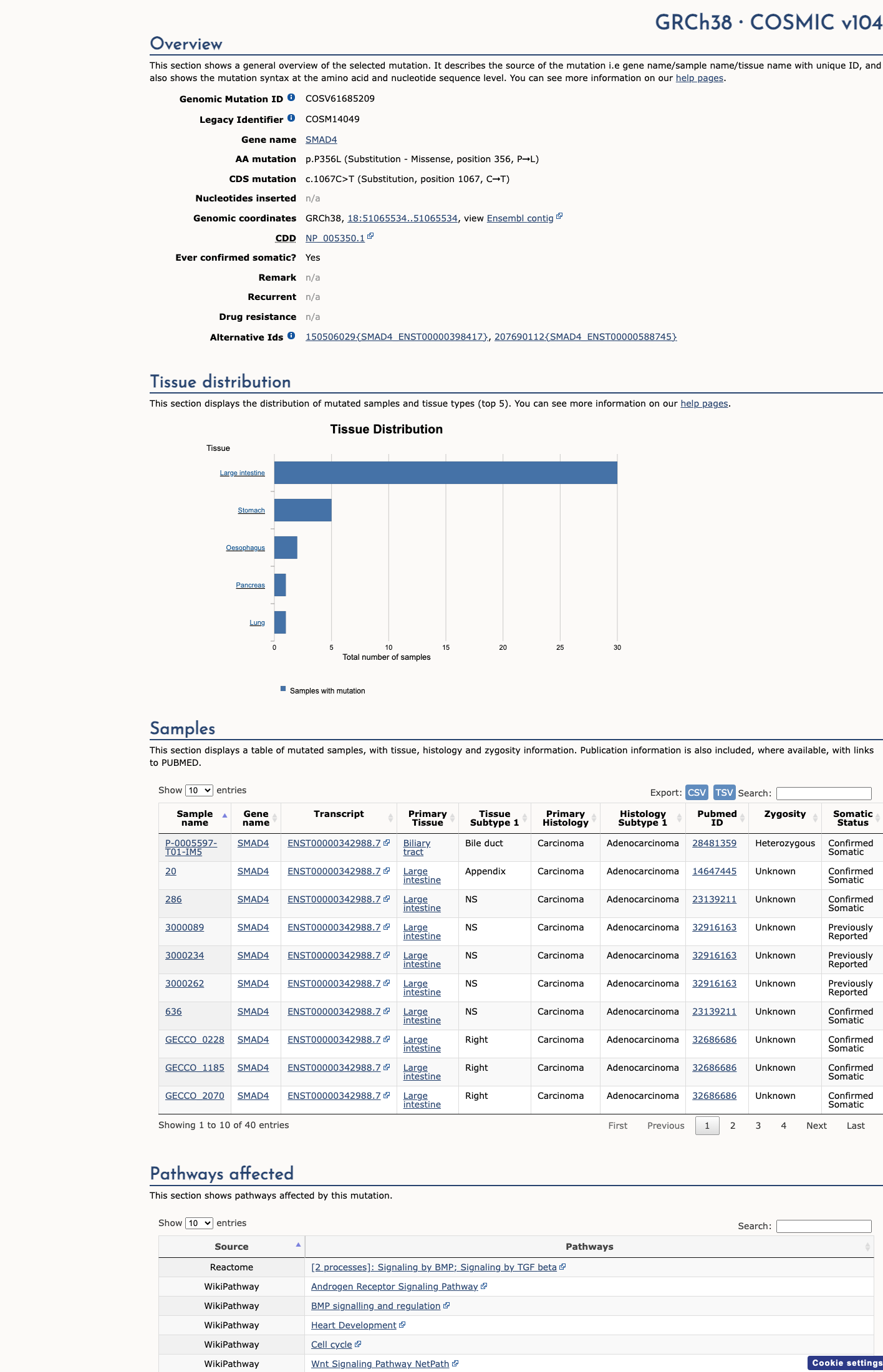Sort samples by Gene name column
Image resolution: width=883 pixels, height=1372 pixels.
click(x=256, y=818)
